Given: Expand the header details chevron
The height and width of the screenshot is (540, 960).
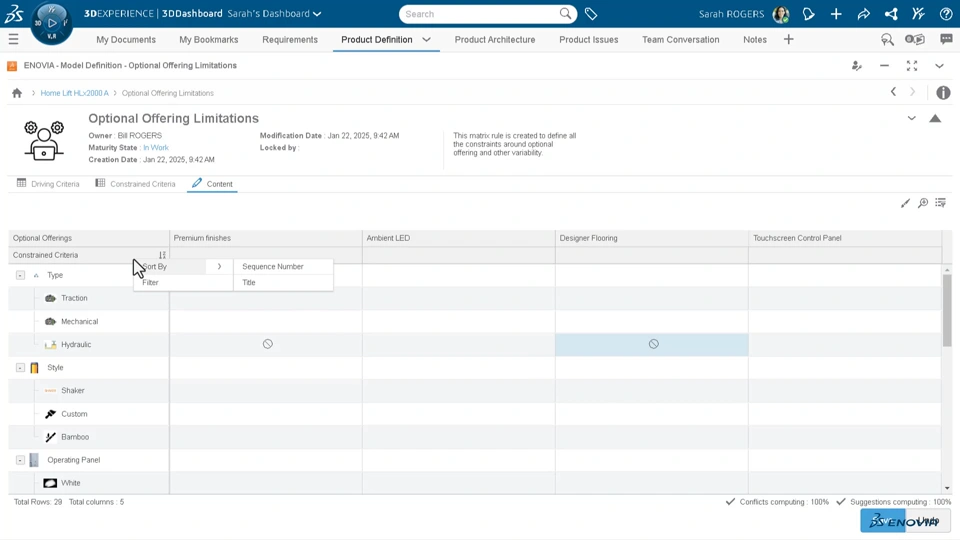Looking at the screenshot, I should tap(911, 118).
